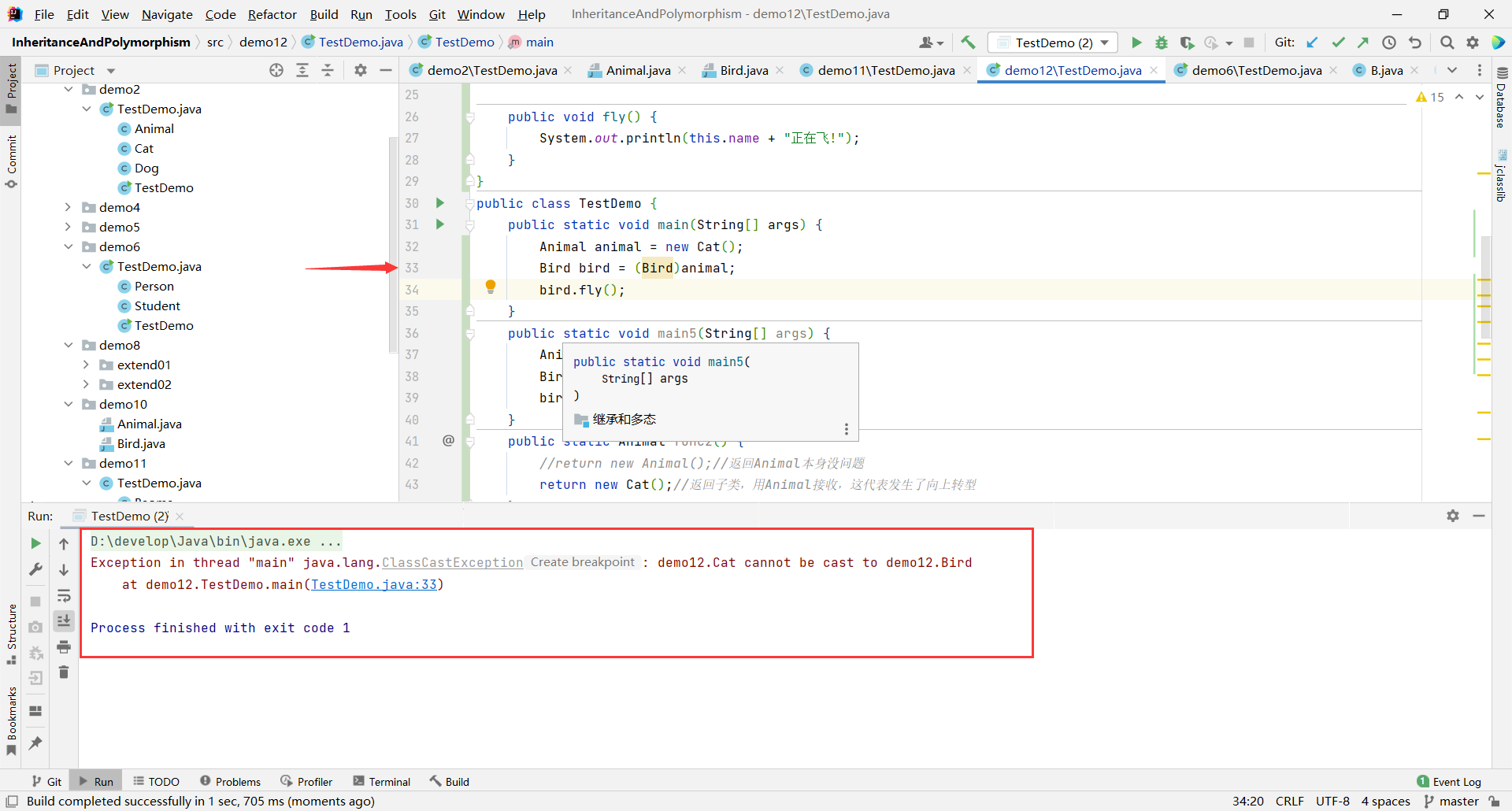Viewport: 1512px width, 811px height.
Task: Go to next highlighted error arrow
Action: tap(1480, 97)
